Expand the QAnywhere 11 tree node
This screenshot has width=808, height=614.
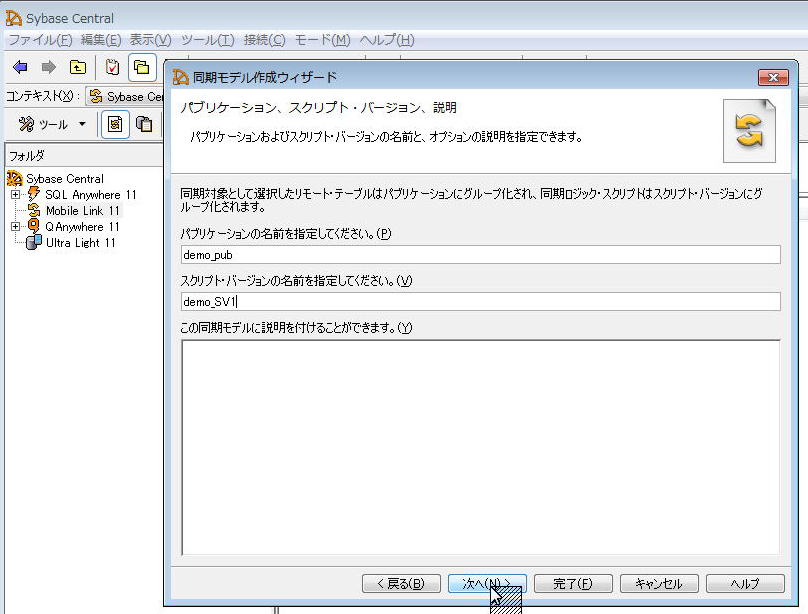click(x=15, y=227)
